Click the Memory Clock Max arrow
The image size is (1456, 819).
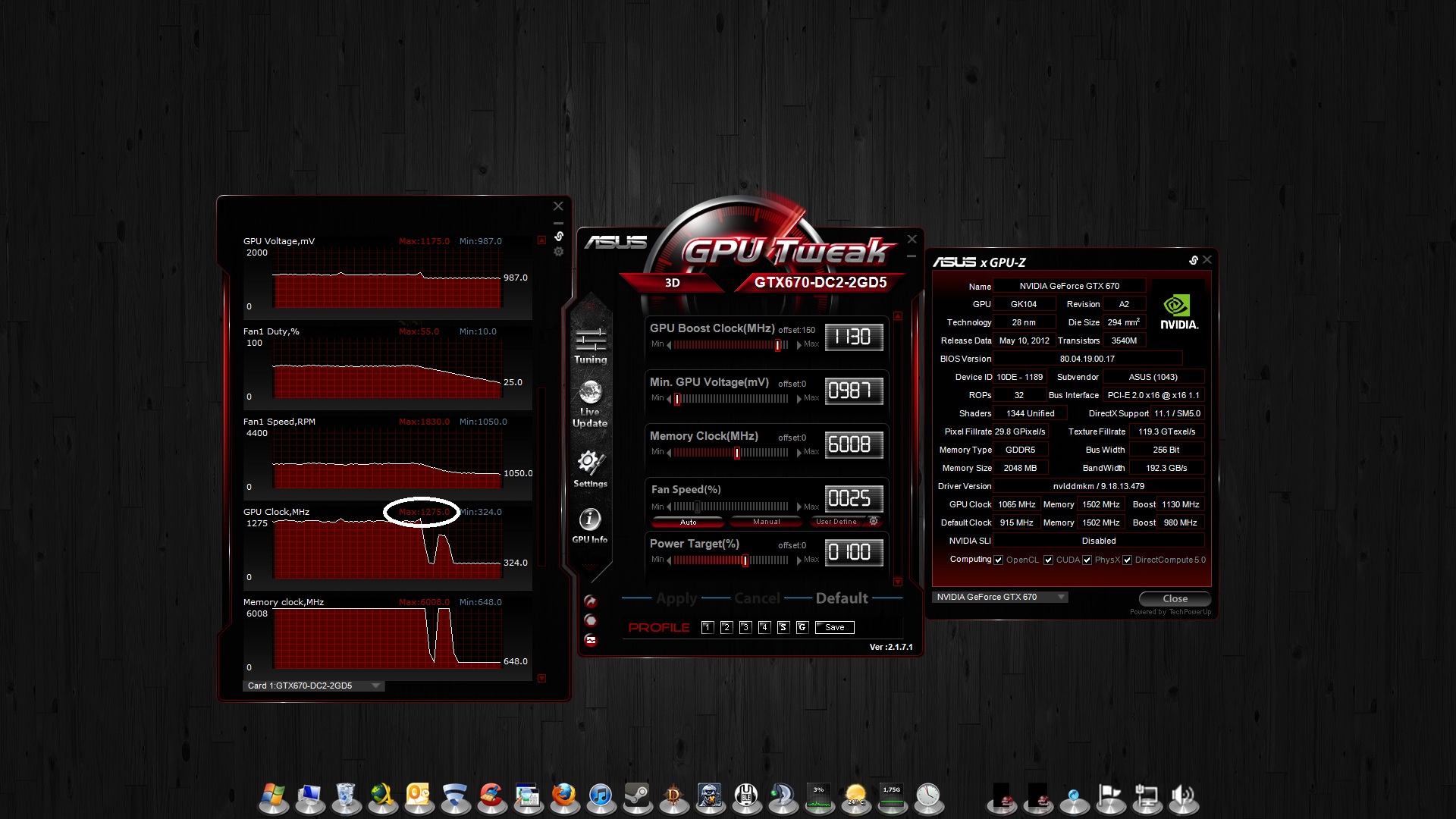pyautogui.click(x=799, y=453)
